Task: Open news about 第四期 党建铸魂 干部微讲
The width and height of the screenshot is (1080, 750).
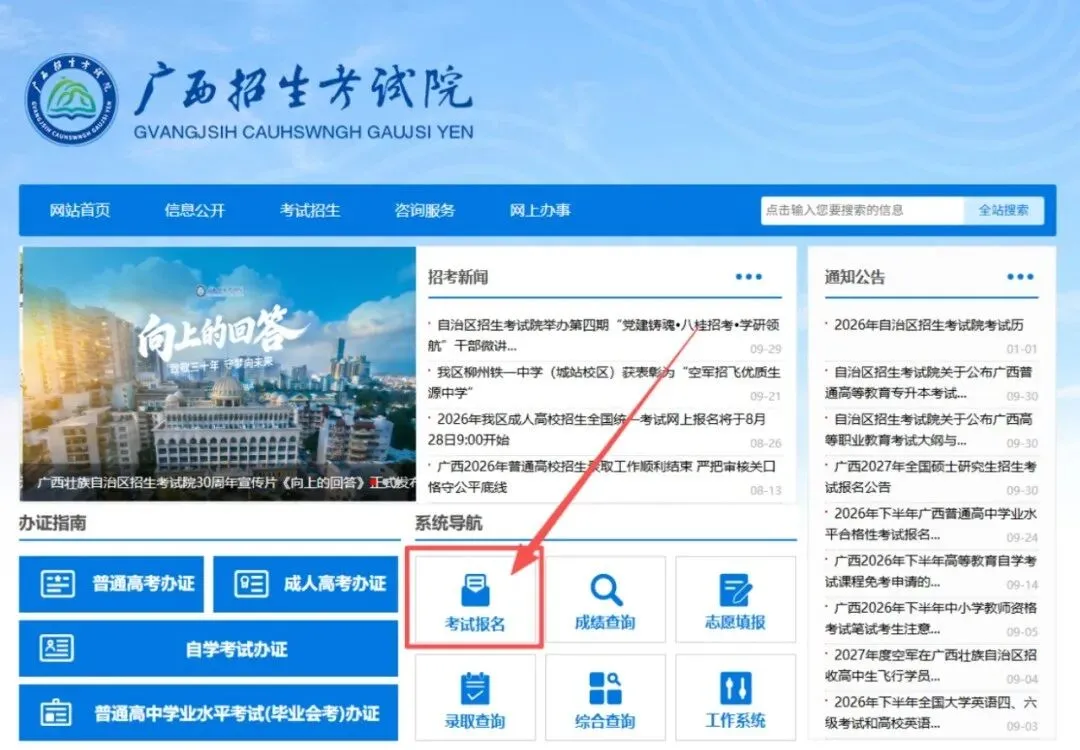Action: click(603, 335)
